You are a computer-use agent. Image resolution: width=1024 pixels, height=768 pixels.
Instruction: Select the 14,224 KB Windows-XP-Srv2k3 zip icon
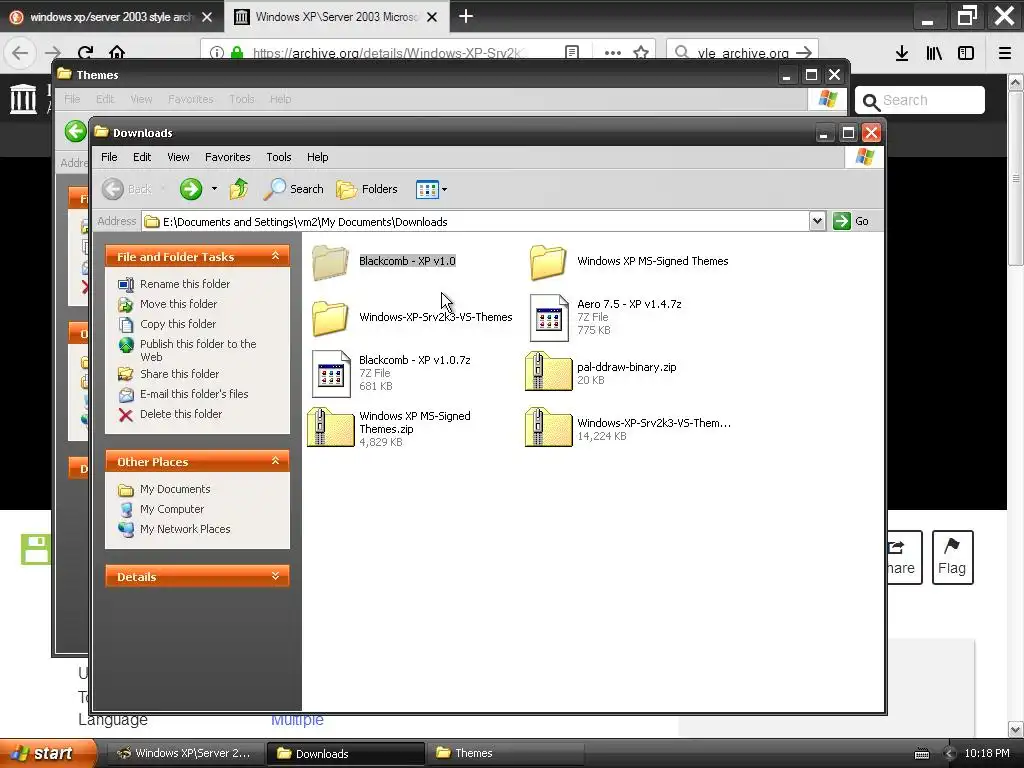click(x=549, y=428)
